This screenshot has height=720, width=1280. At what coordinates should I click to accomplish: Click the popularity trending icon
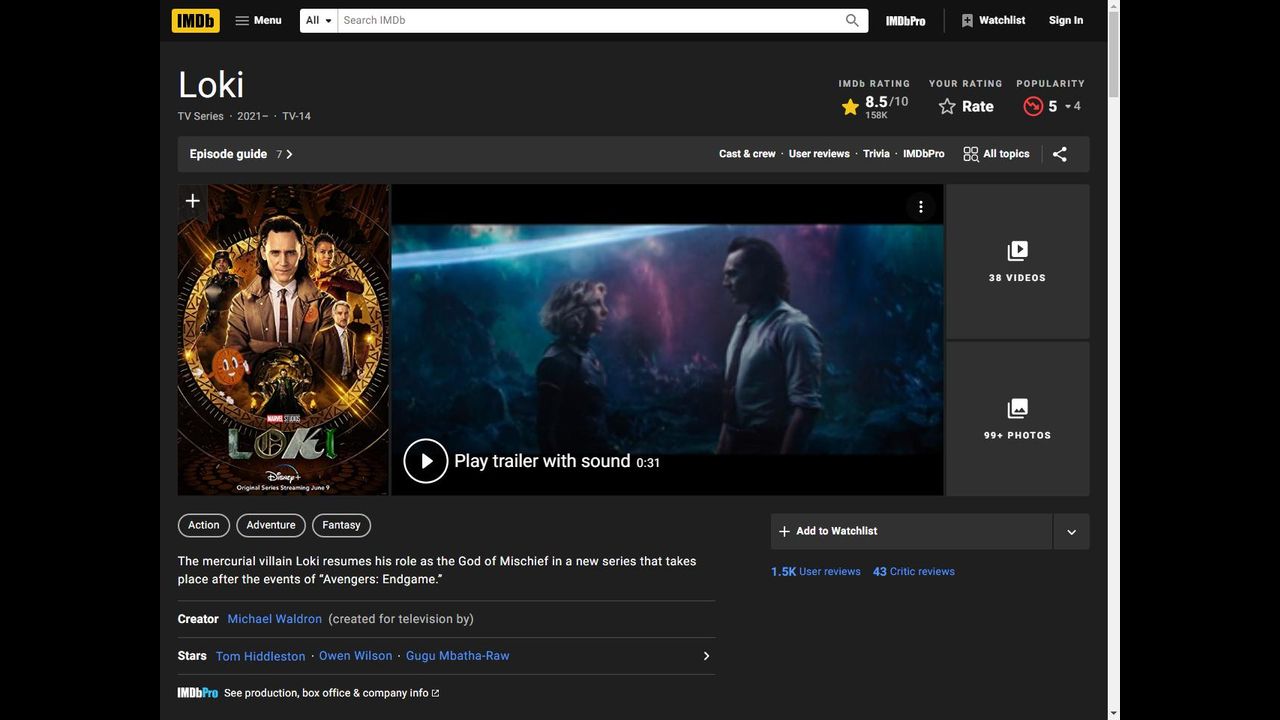[1033, 106]
